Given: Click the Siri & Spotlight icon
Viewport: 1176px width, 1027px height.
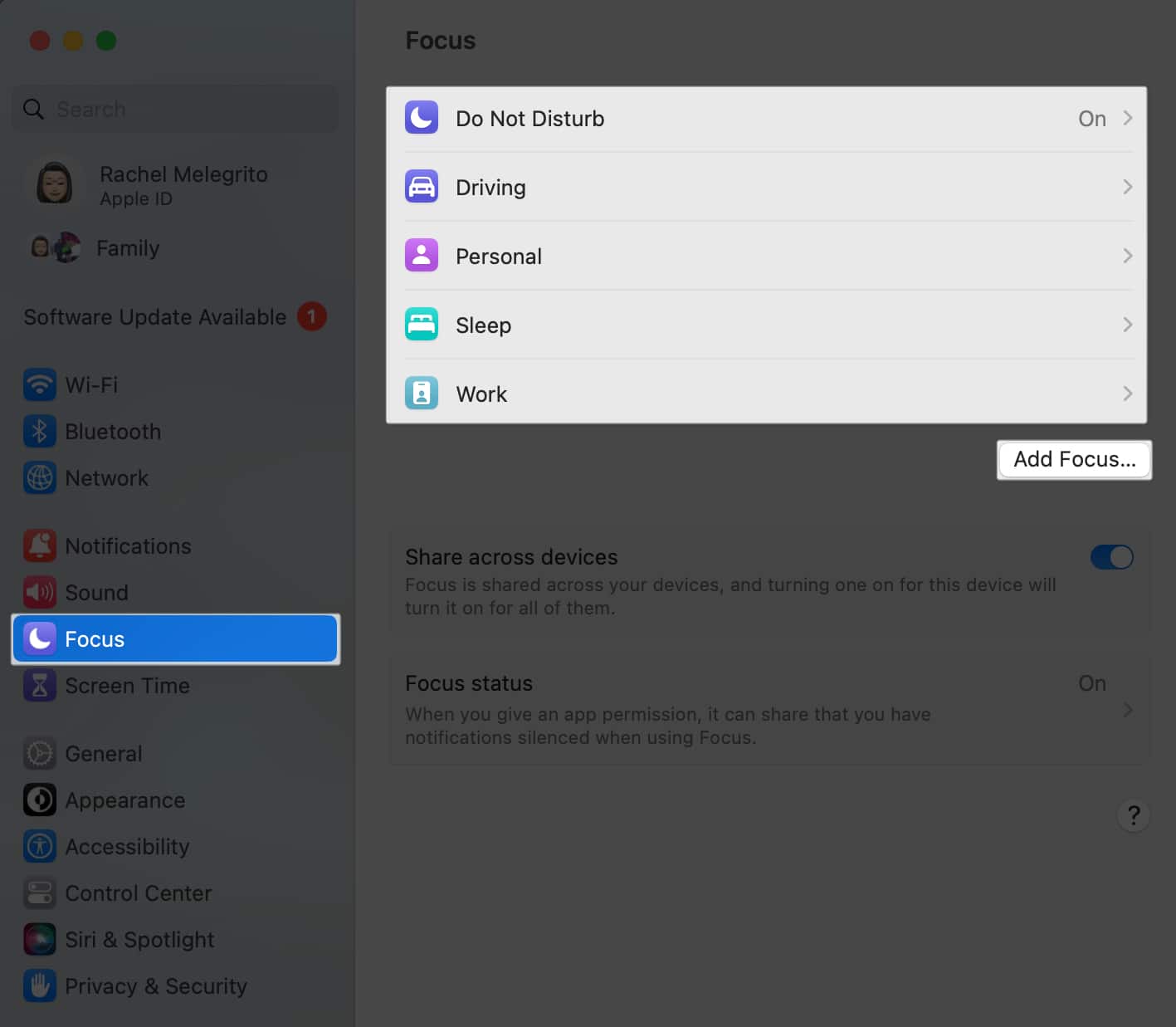Looking at the screenshot, I should coord(40,940).
